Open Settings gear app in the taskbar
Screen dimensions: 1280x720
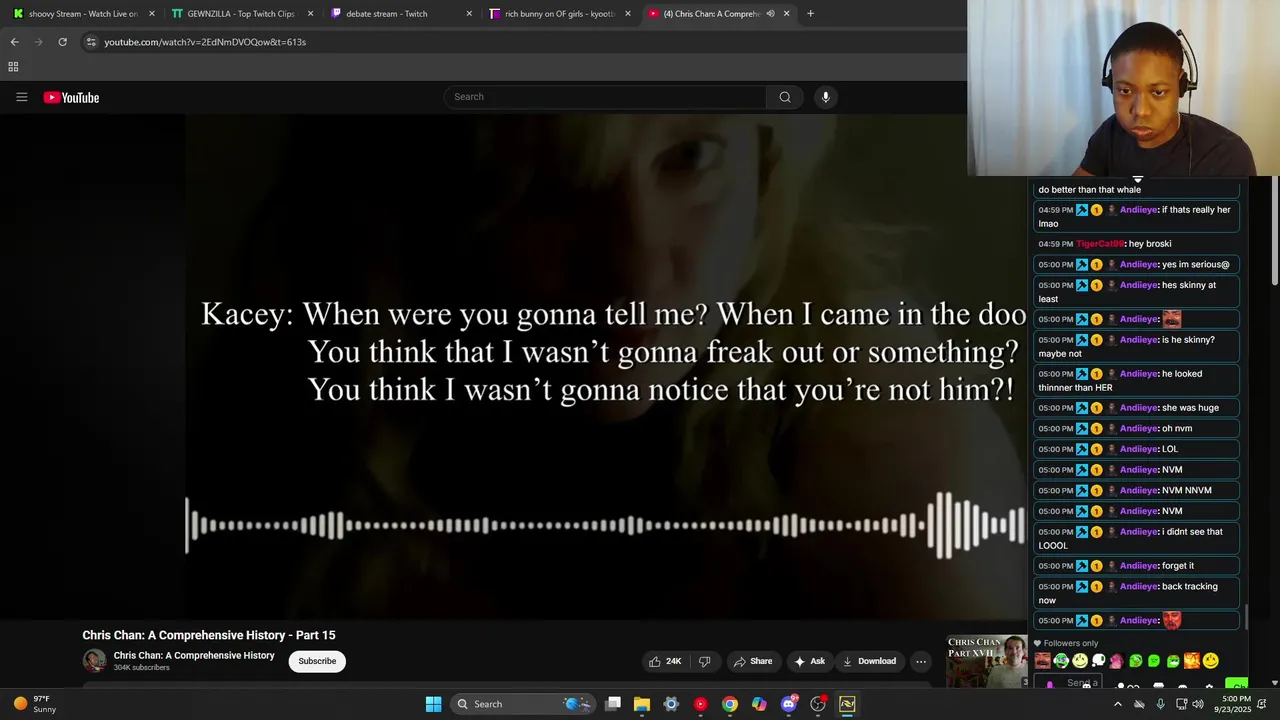coord(671,704)
